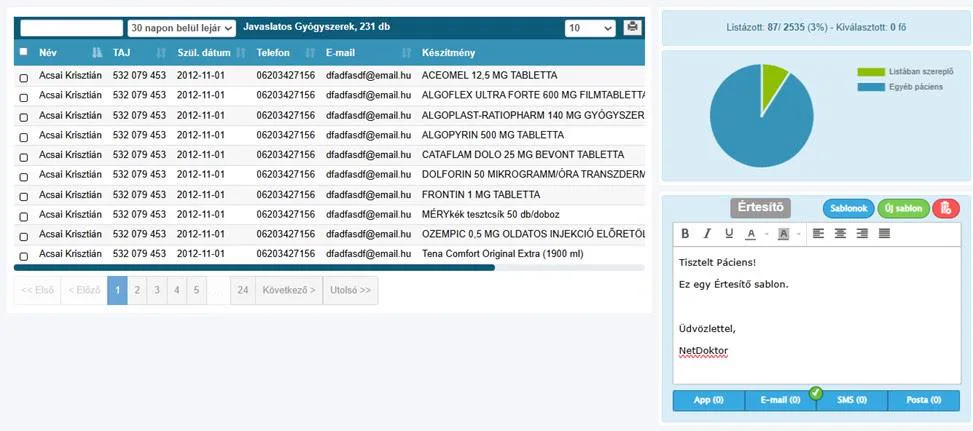Viewport: 973px width, 431px height.
Task: Check the FRONTIN 1 MG TABLETTA row
Action: coord(24,197)
